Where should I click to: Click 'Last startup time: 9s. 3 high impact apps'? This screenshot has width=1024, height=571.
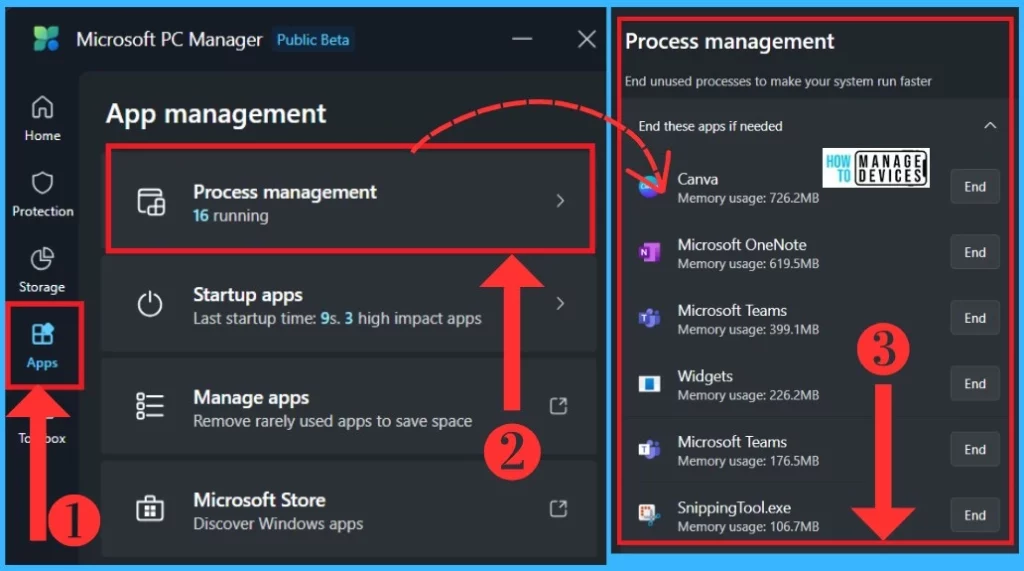pos(337,318)
